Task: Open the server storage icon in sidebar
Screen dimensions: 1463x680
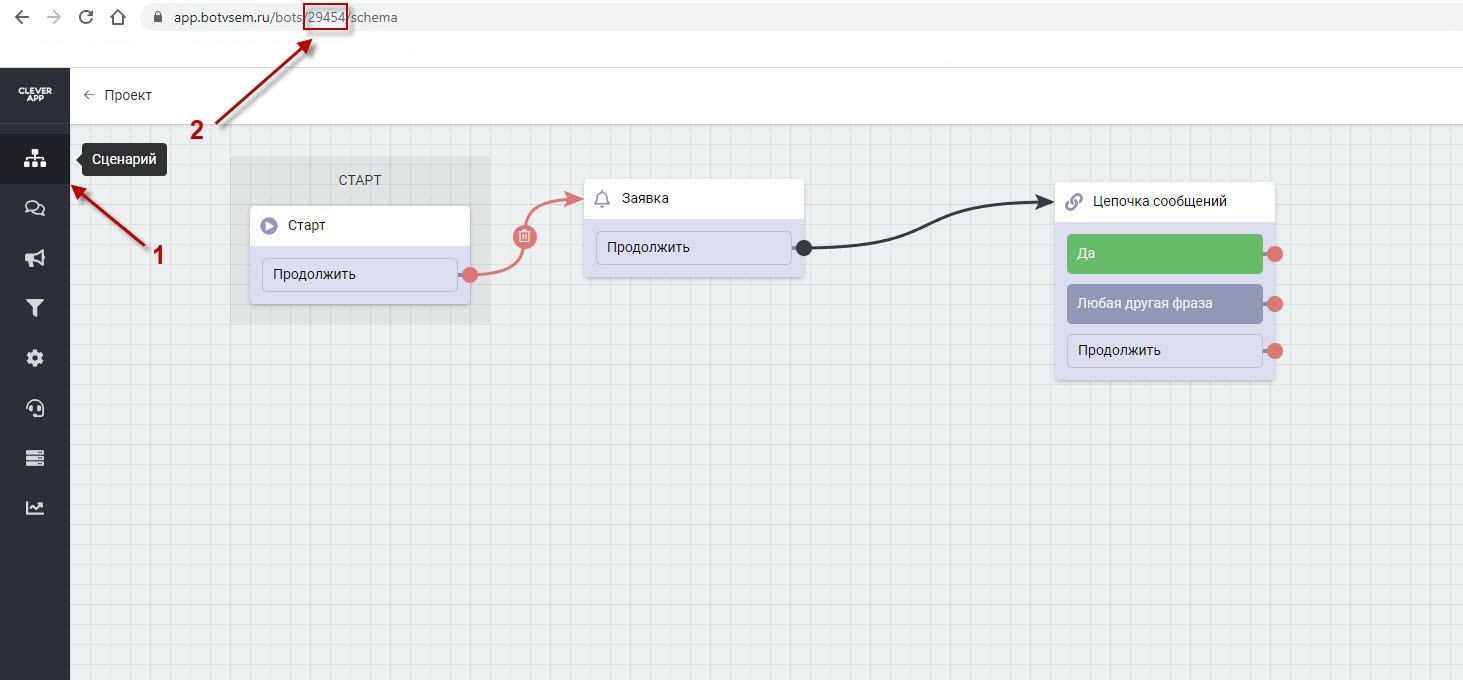Action: click(x=34, y=458)
